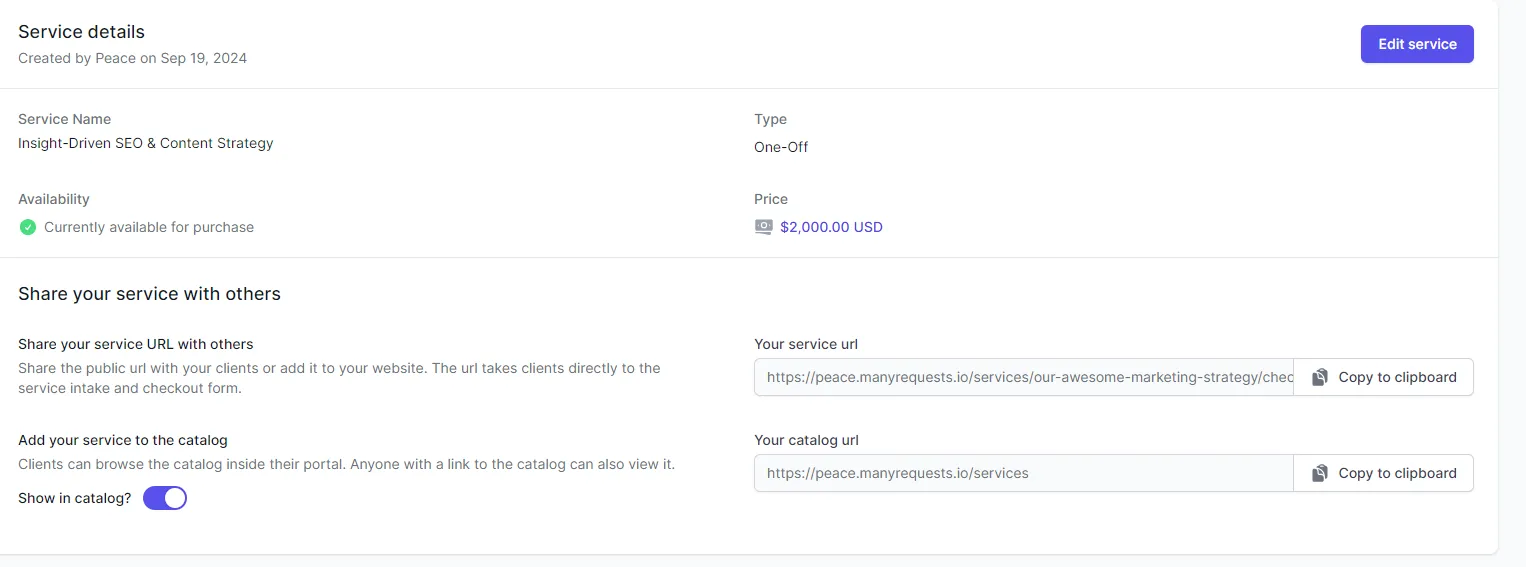Click the Insight-Driven SEO & Content Strategy name
Image resolution: width=1526 pixels, height=567 pixels.
pos(146,143)
